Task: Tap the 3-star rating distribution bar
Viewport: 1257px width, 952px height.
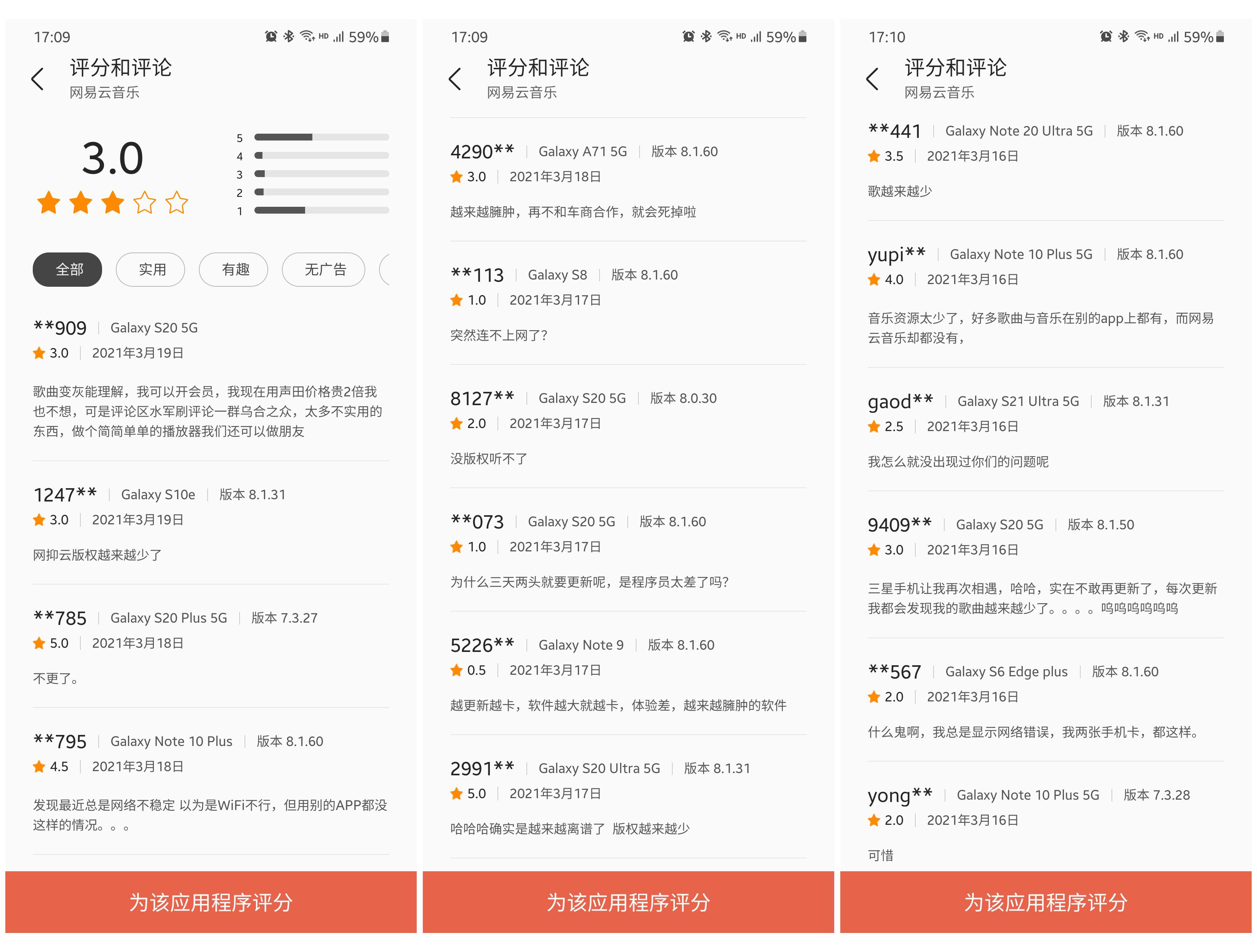Action: pos(321,174)
